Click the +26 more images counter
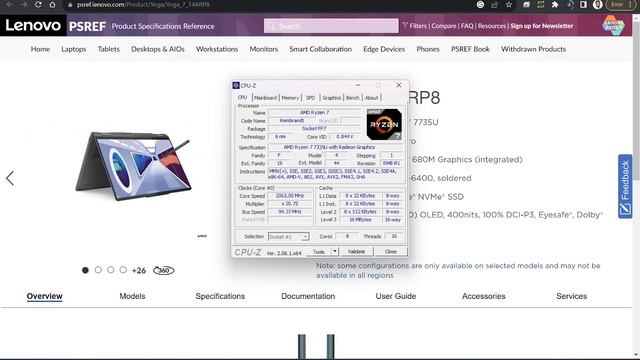Viewport: 640px width, 360px height. (139, 270)
